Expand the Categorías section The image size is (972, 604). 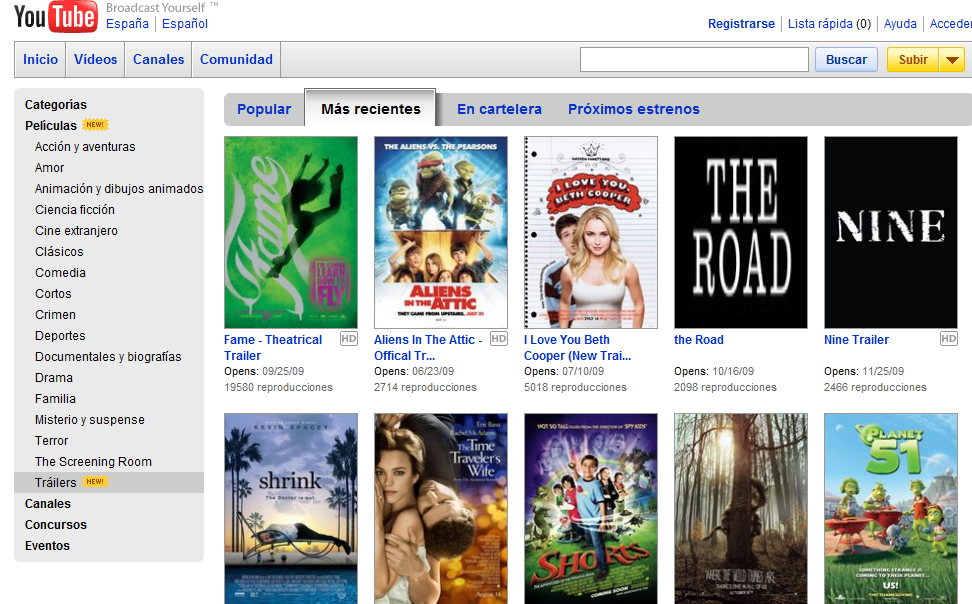[x=55, y=104]
